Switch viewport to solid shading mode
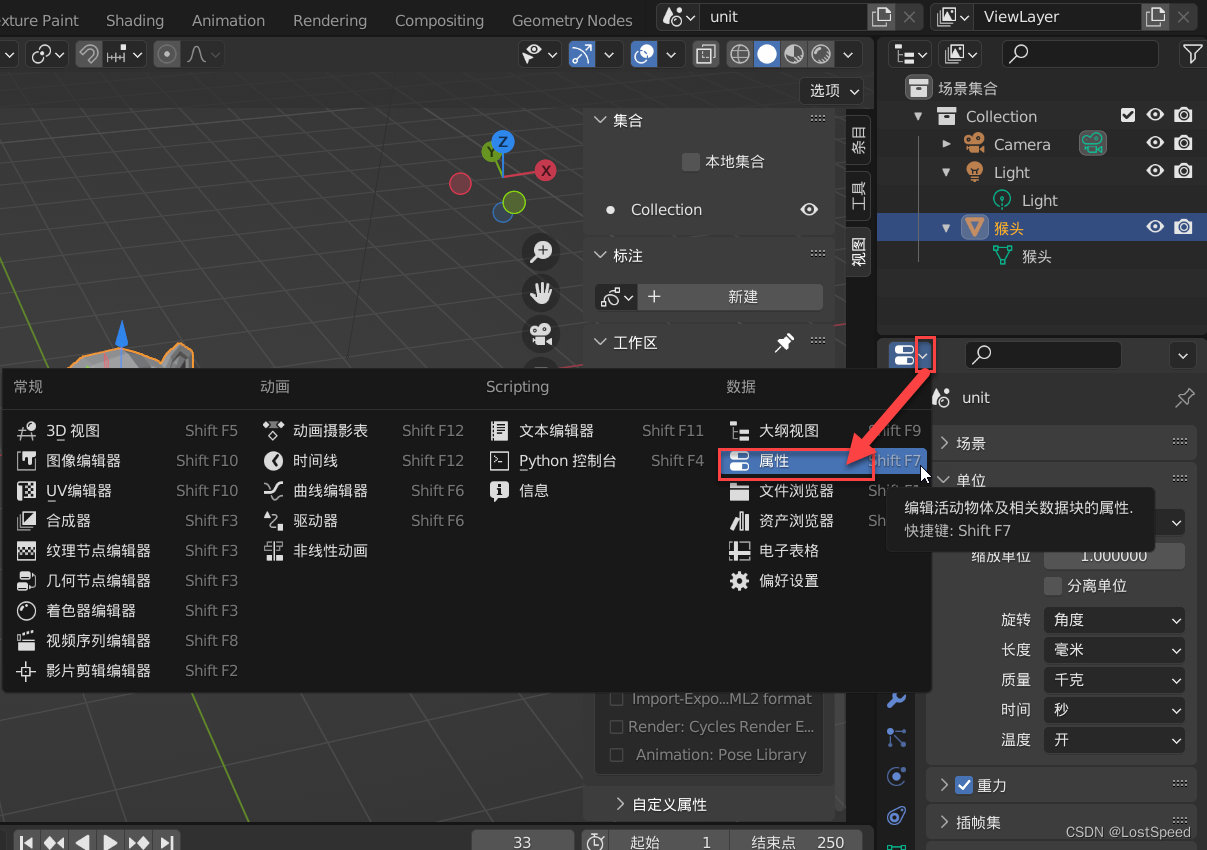 pos(766,54)
